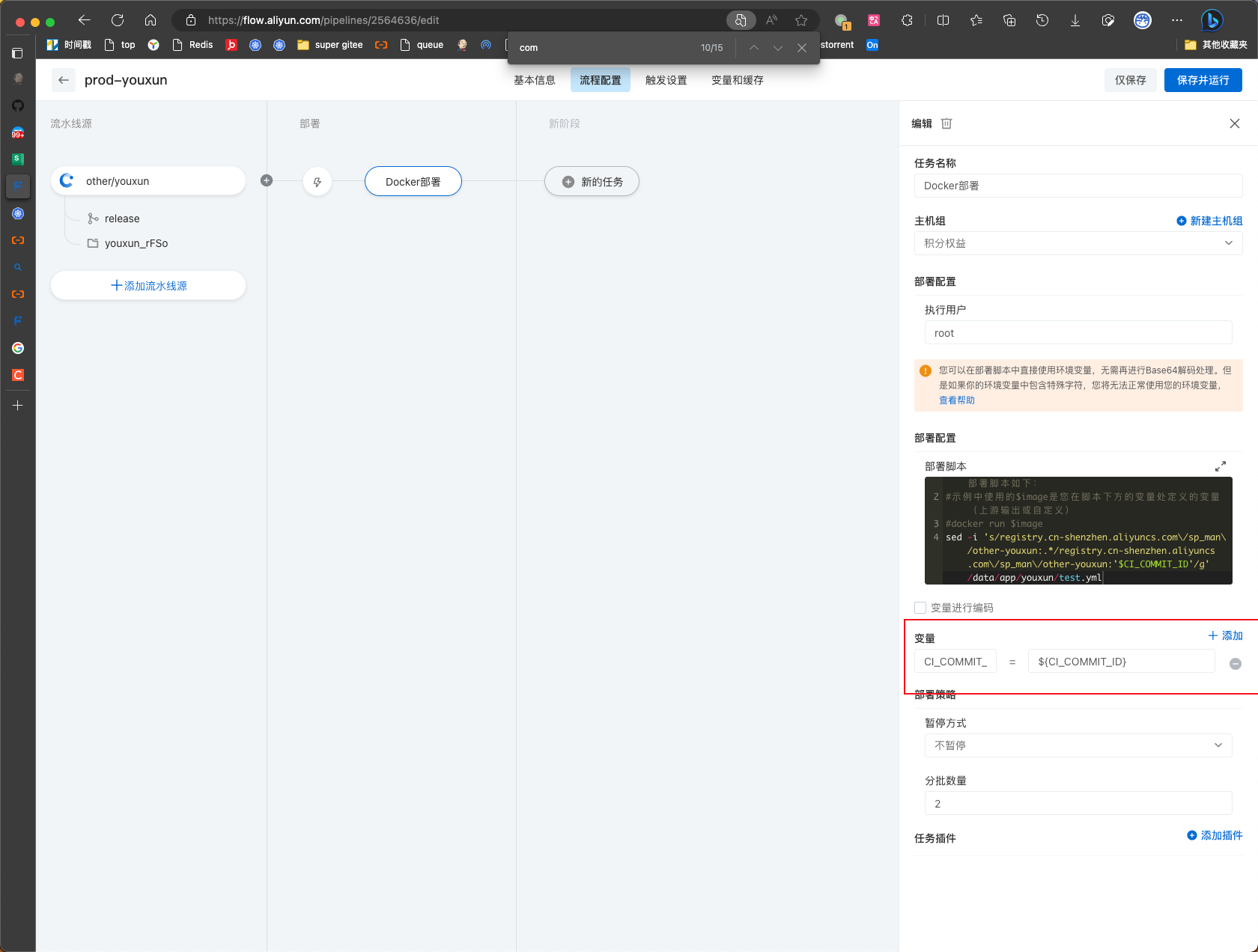Image resolution: width=1258 pixels, height=952 pixels.
Task: Open the split screen icon
Action: [x=943, y=20]
